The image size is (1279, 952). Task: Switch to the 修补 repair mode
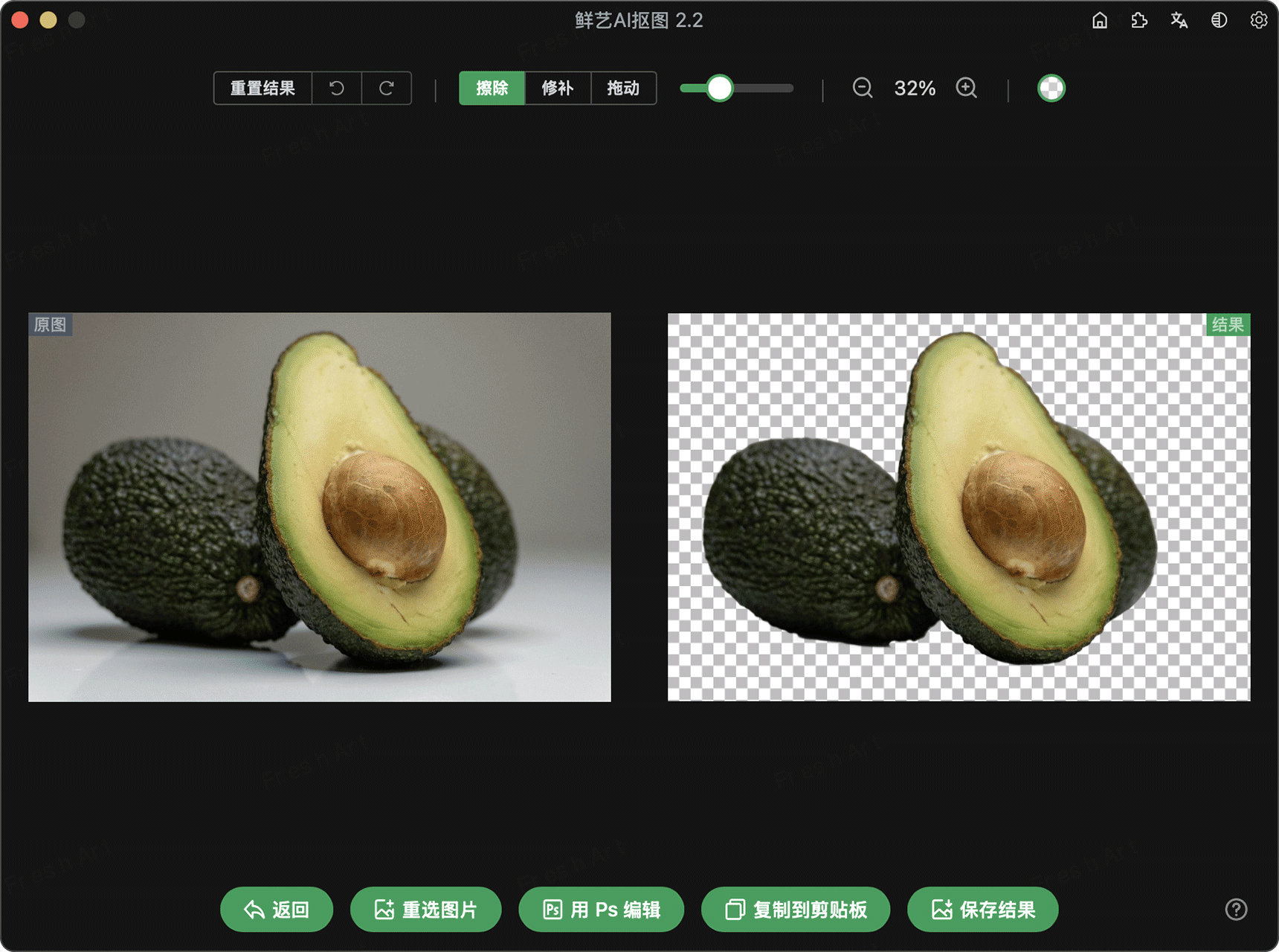tap(558, 89)
